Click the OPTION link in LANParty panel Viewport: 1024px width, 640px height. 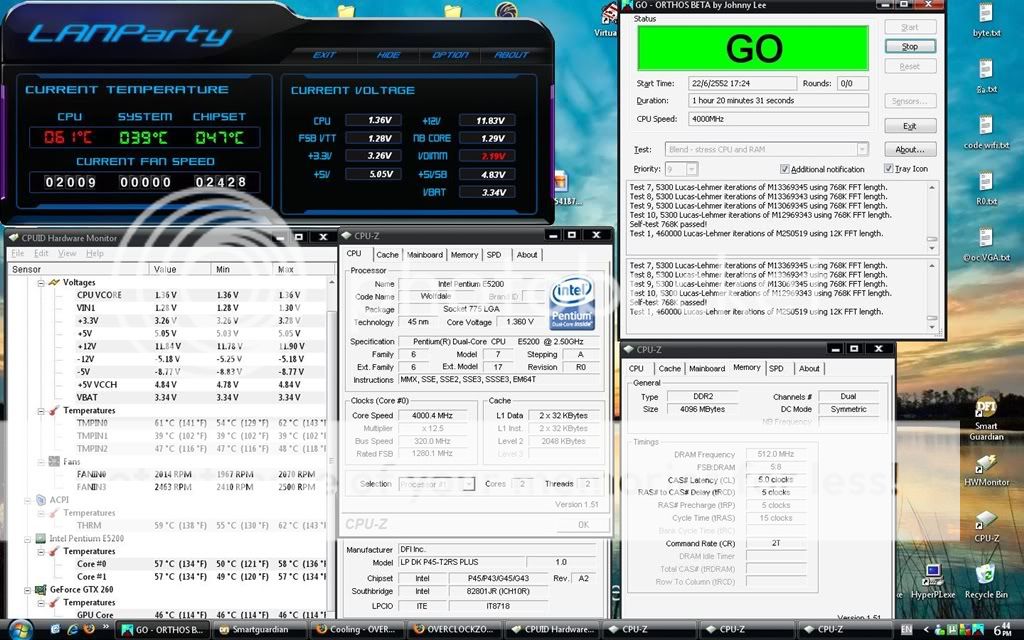(x=450, y=55)
